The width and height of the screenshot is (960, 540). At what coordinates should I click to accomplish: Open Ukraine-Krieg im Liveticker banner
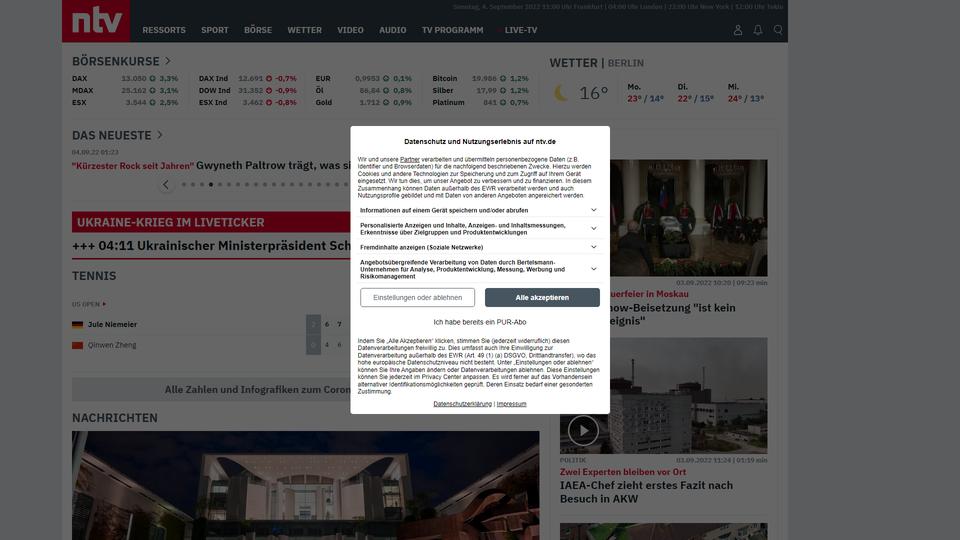click(211, 222)
